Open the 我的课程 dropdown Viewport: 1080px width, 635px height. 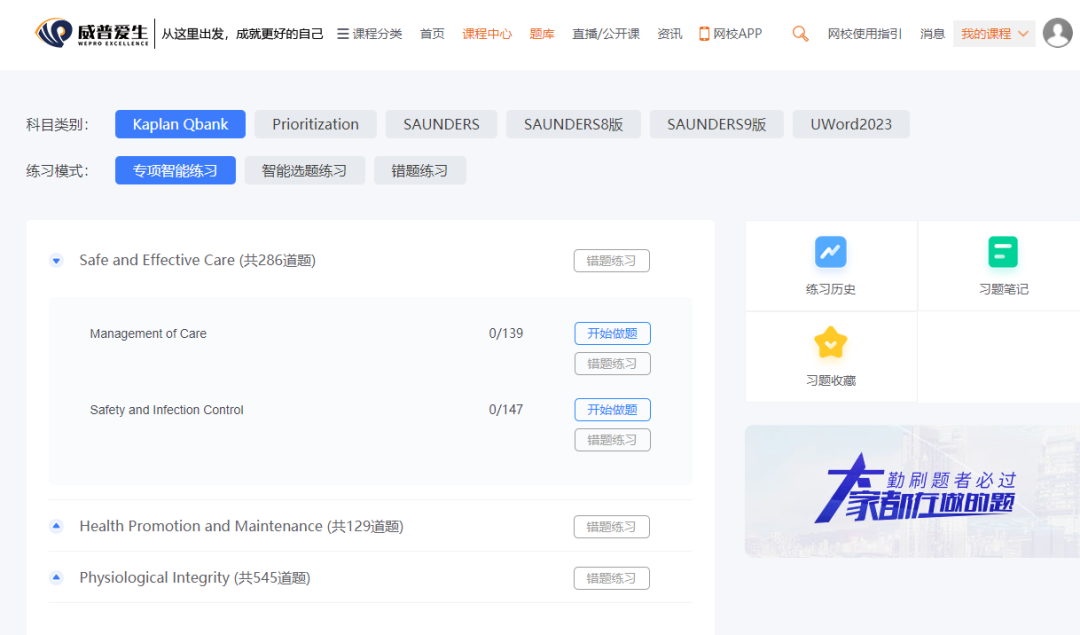[x=994, y=34]
